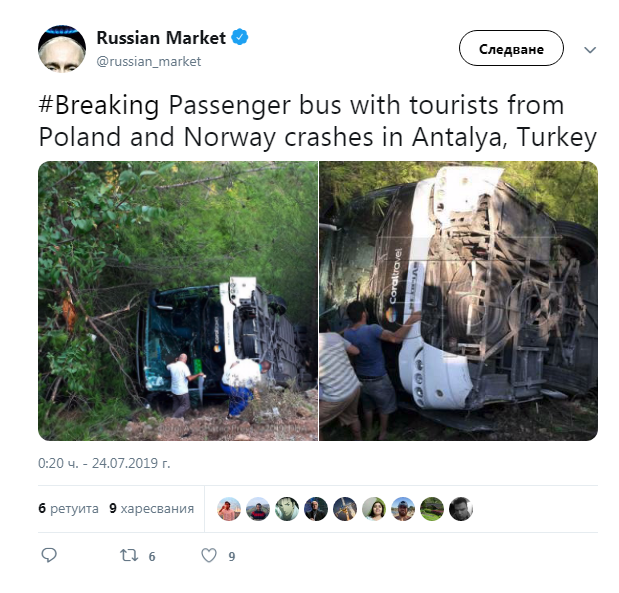Expand the tweet options chevron menu

pyautogui.click(x=590, y=50)
